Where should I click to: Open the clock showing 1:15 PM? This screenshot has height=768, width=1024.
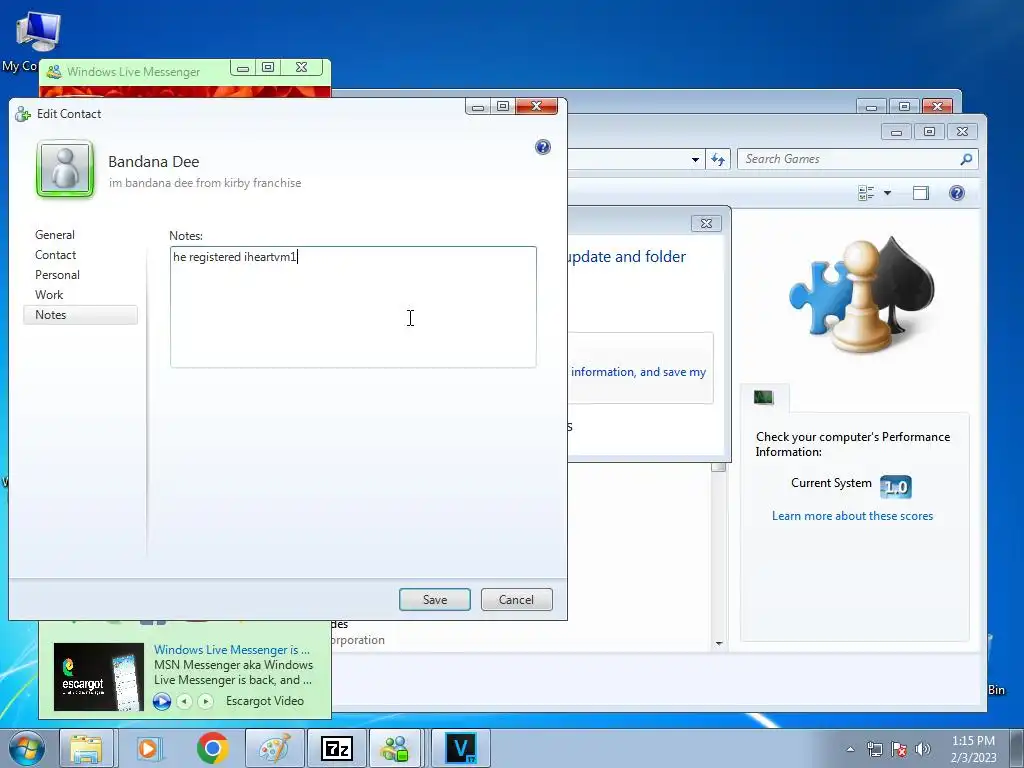click(x=973, y=749)
